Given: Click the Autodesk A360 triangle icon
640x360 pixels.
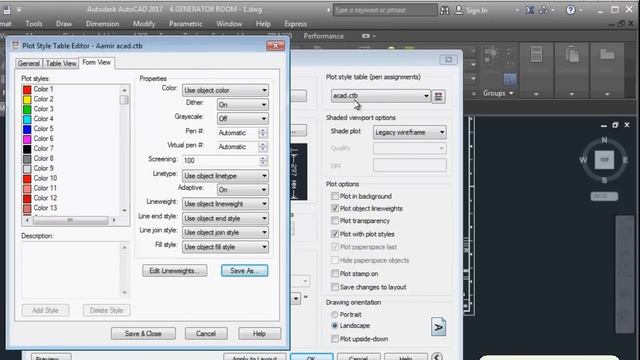Looking at the screenshot, I should tap(544, 10).
